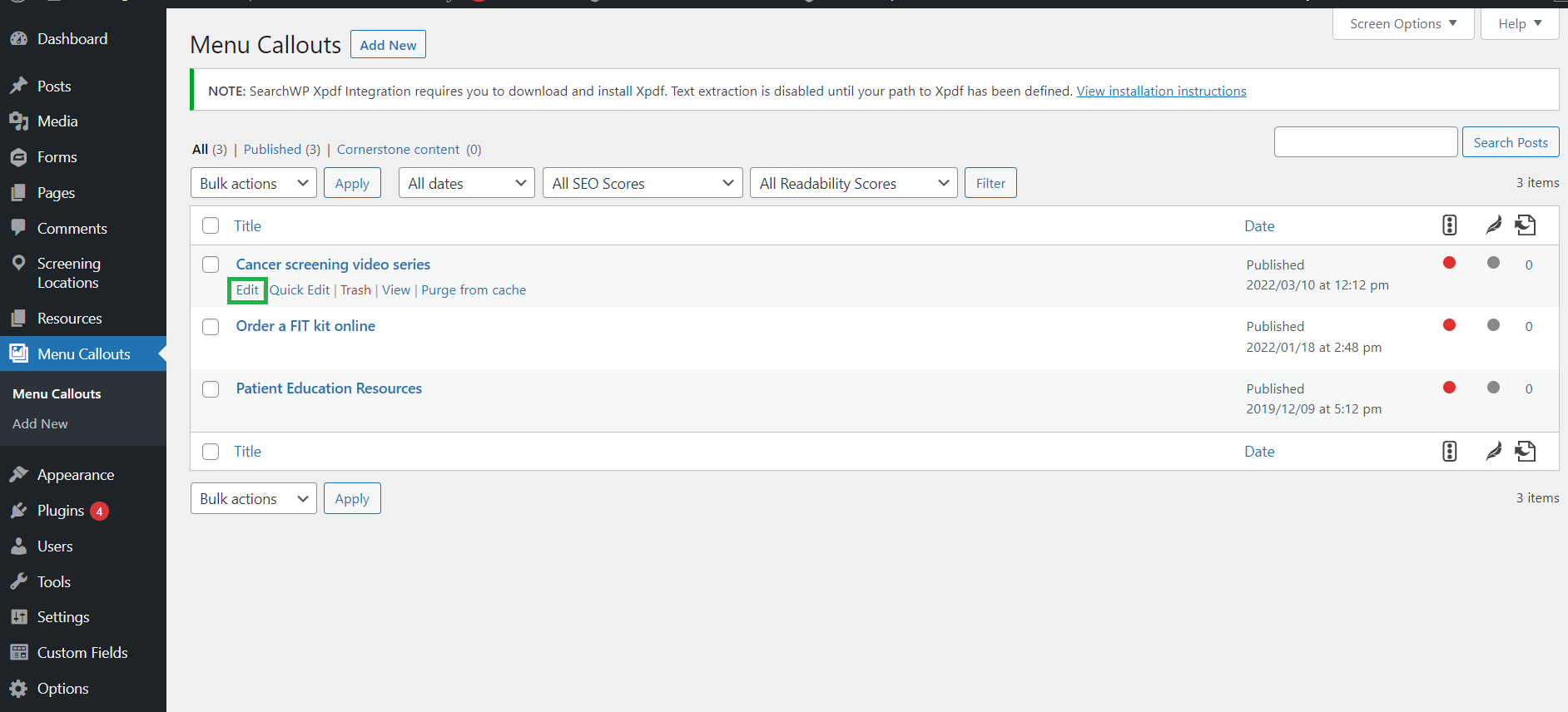
Task: Open the Custom Fields menu item
Action: (82, 653)
